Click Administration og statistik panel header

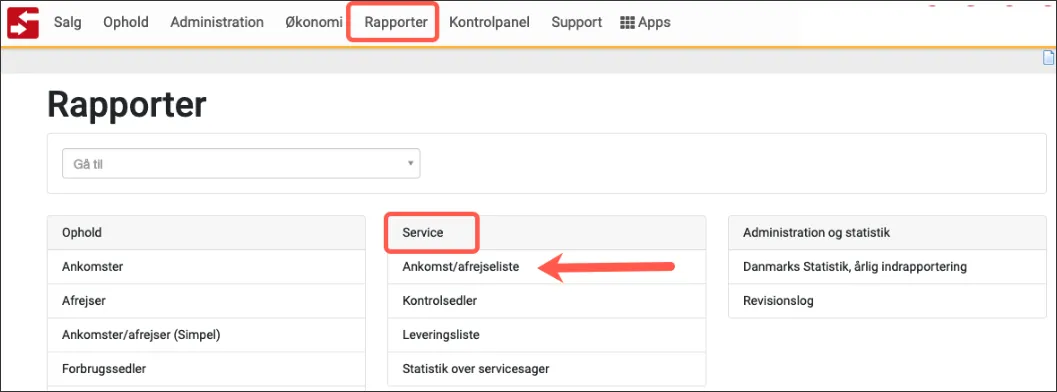[x=887, y=232]
